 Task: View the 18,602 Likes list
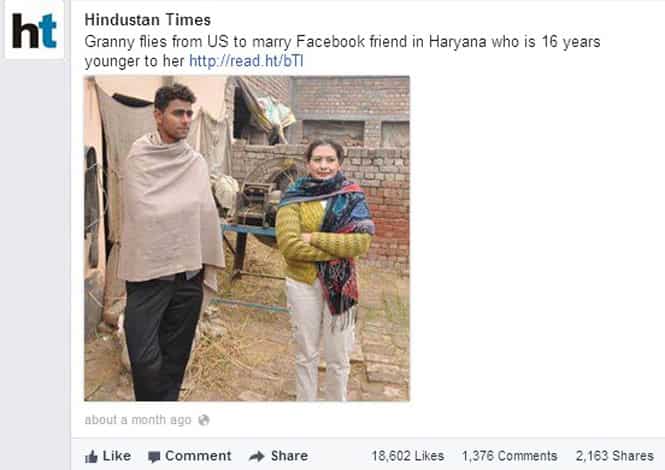408,456
